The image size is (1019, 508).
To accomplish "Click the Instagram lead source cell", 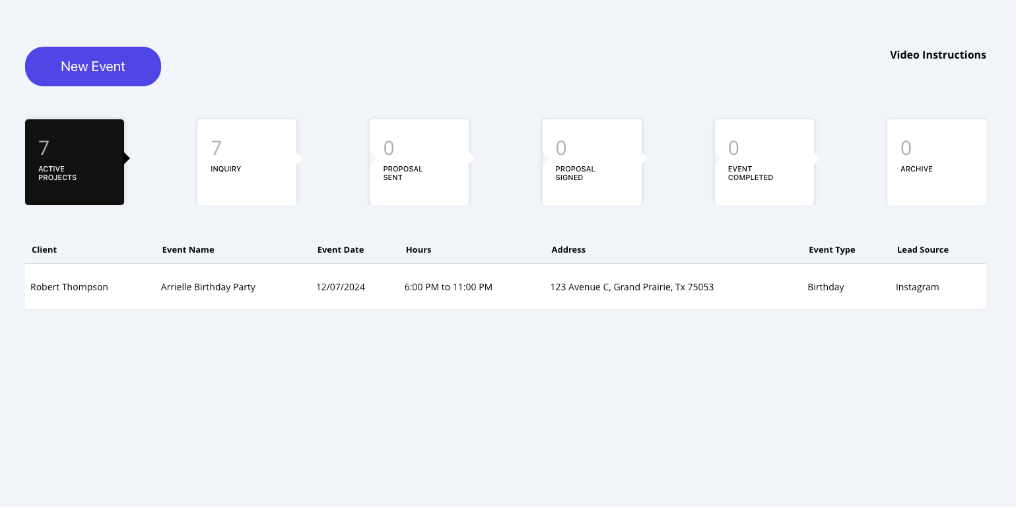I will 917,287.
